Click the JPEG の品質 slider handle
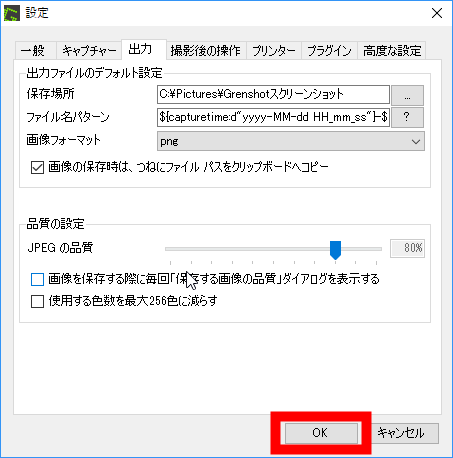453x458 pixels. tap(335, 250)
